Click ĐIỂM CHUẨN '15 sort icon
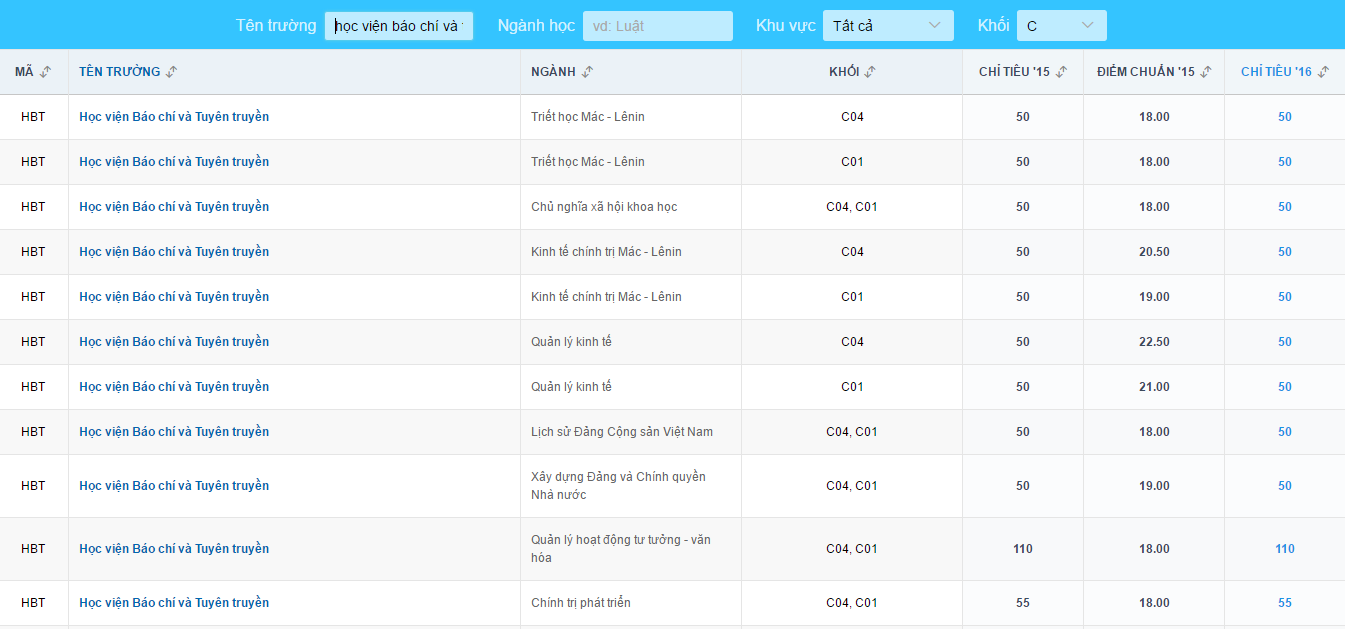The height and width of the screenshot is (629, 1345). pos(1206,72)
